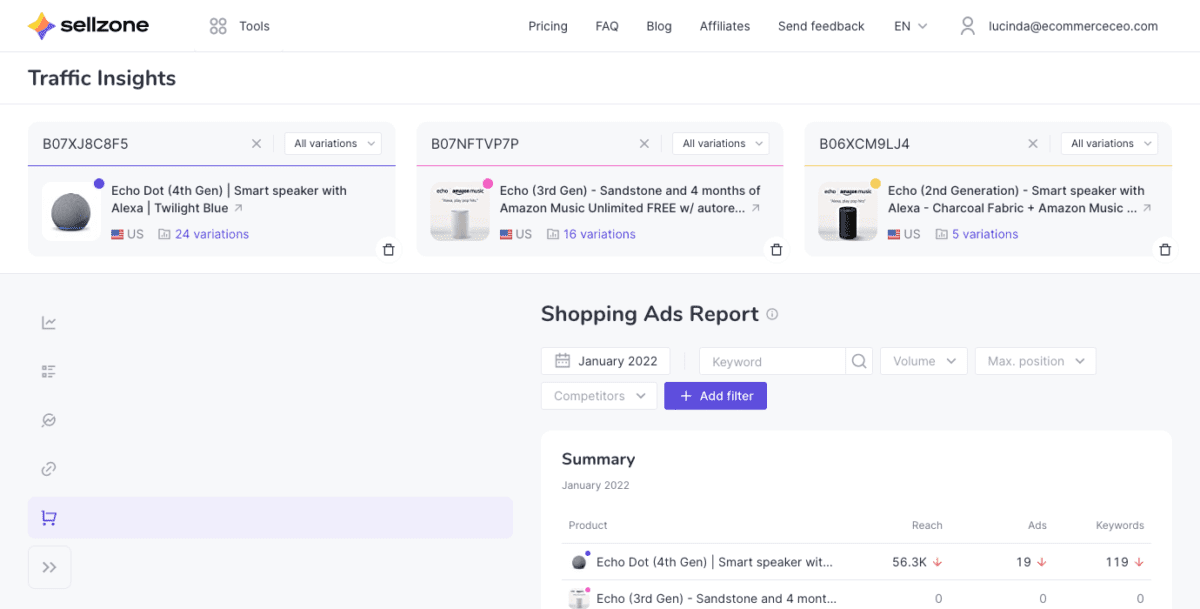Click the B07NFTVP7P ASIN input
Viewport: 1200px width, 609px height.
coord(528,144)
